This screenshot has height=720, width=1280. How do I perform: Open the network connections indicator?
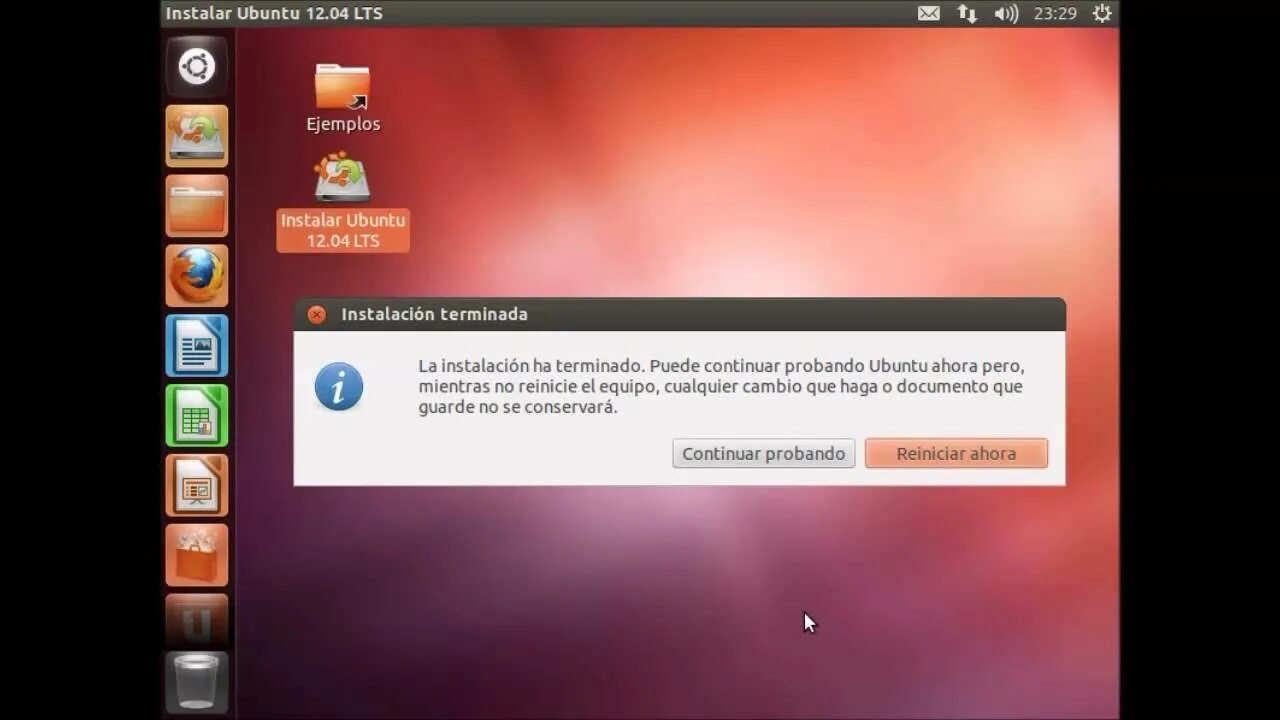967,13
